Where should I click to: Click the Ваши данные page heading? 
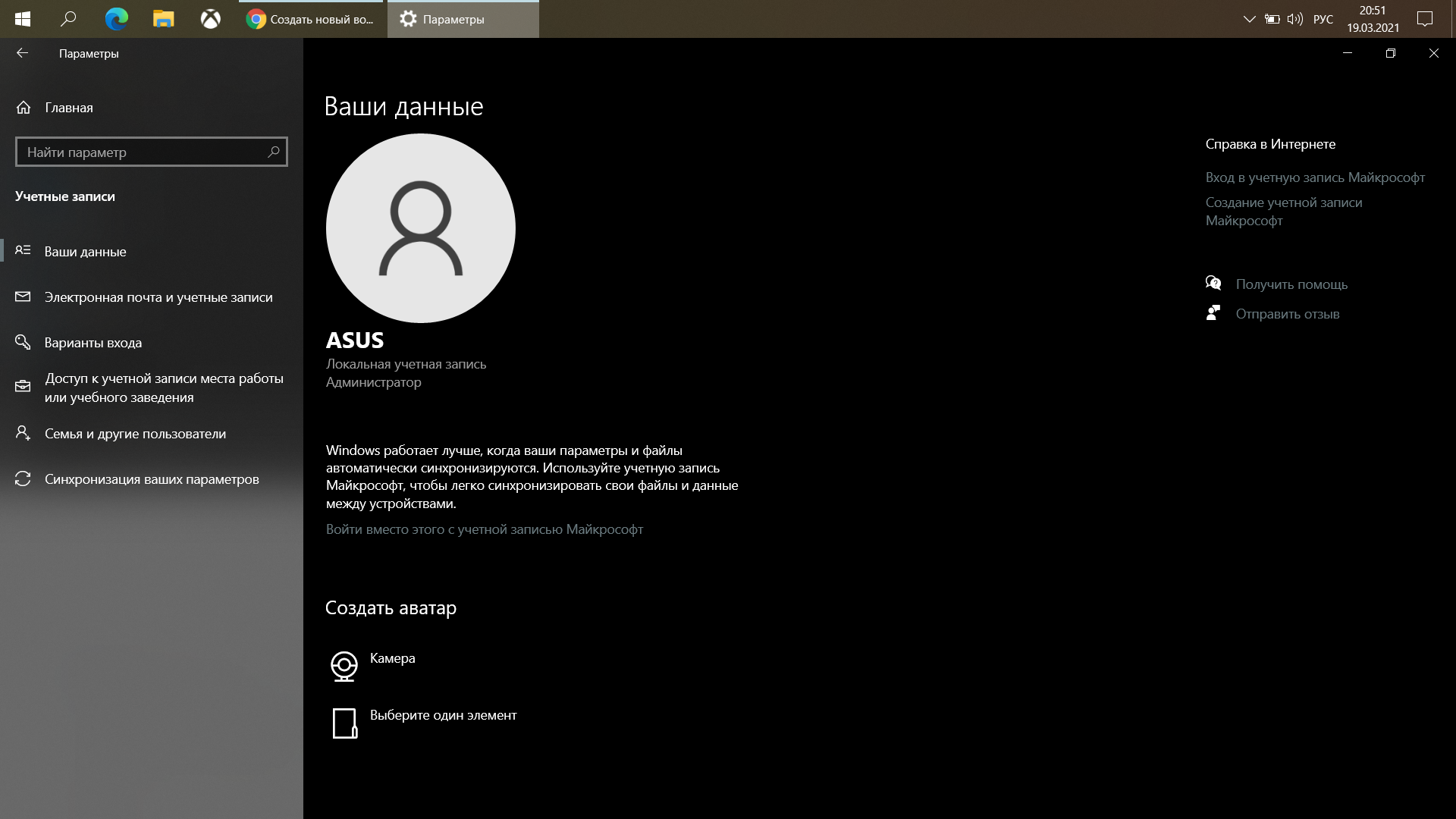tap(404, 106)
